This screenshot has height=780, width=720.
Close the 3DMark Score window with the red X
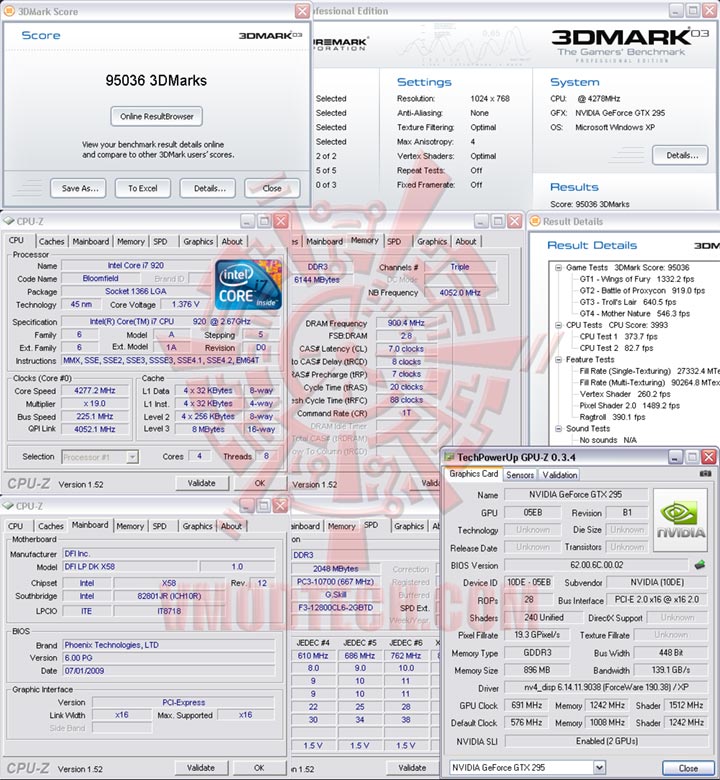tap(302, 11)
